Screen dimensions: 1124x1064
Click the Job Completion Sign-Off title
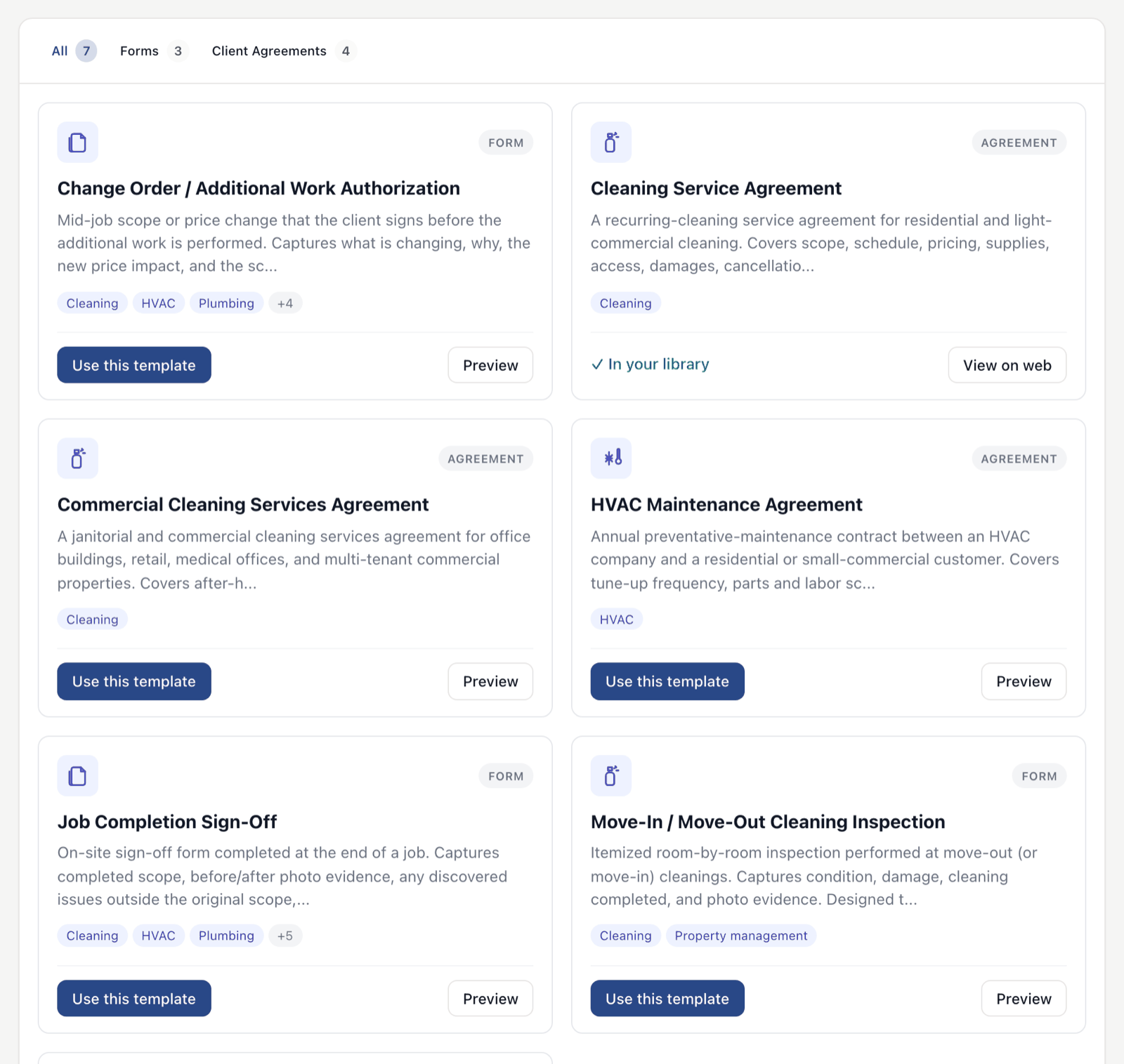click(167, 822)
